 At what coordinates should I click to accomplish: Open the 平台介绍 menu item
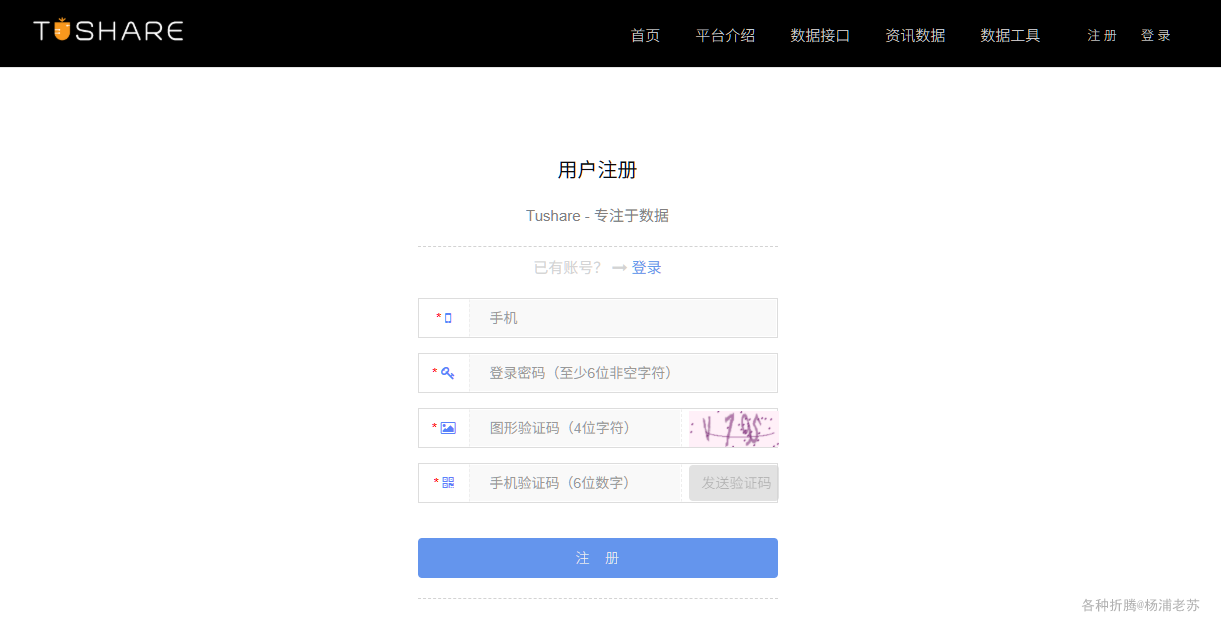pos(725,35)
